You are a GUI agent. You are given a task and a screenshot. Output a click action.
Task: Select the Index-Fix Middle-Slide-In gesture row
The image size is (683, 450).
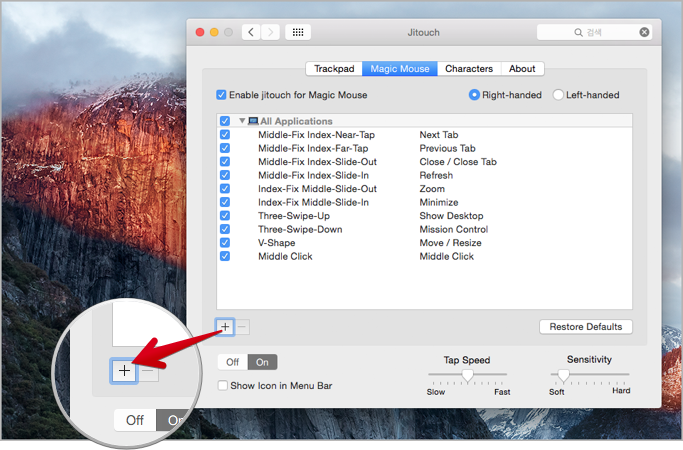(424, 202)
